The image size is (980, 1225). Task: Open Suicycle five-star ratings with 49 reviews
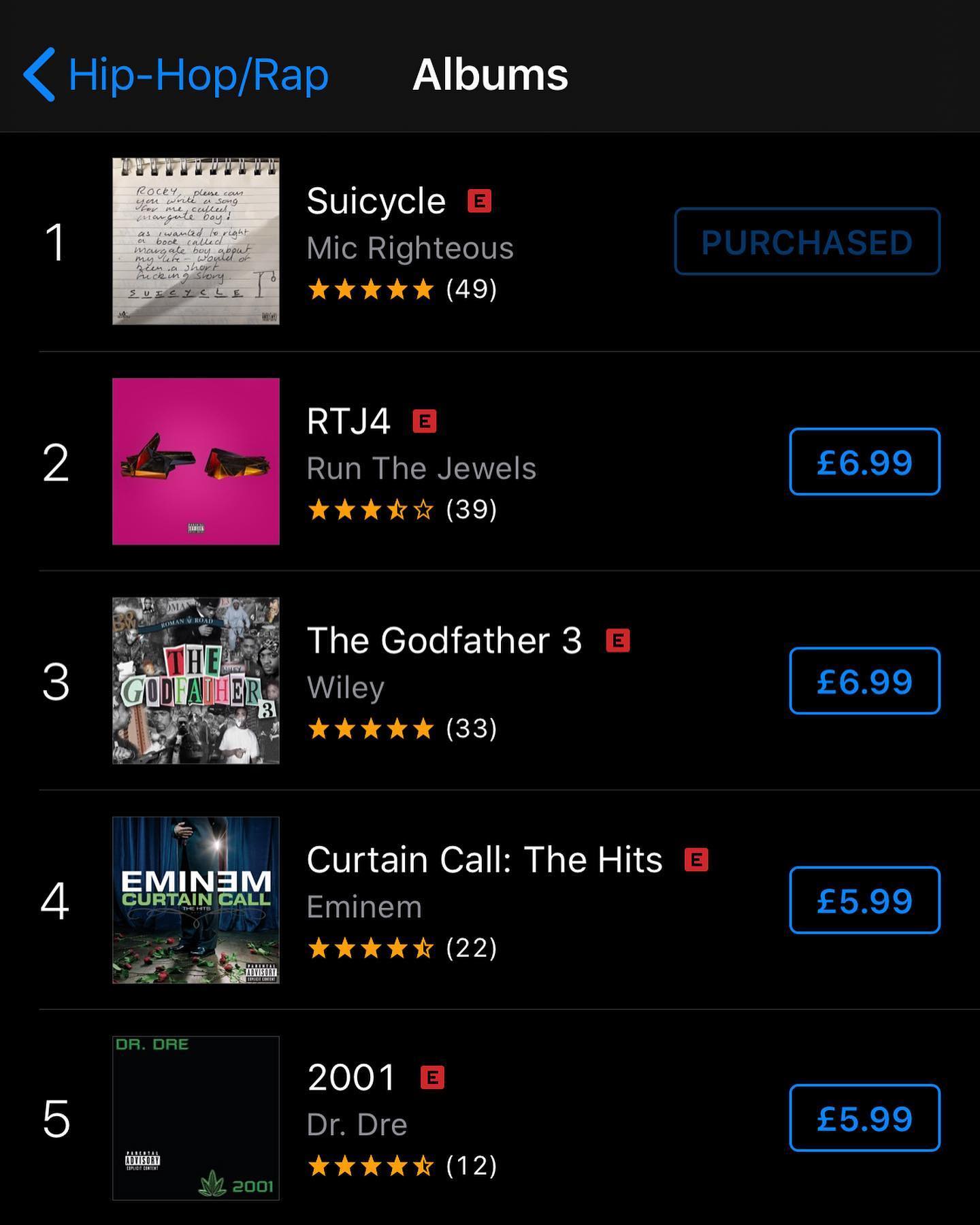coord(402,289)
